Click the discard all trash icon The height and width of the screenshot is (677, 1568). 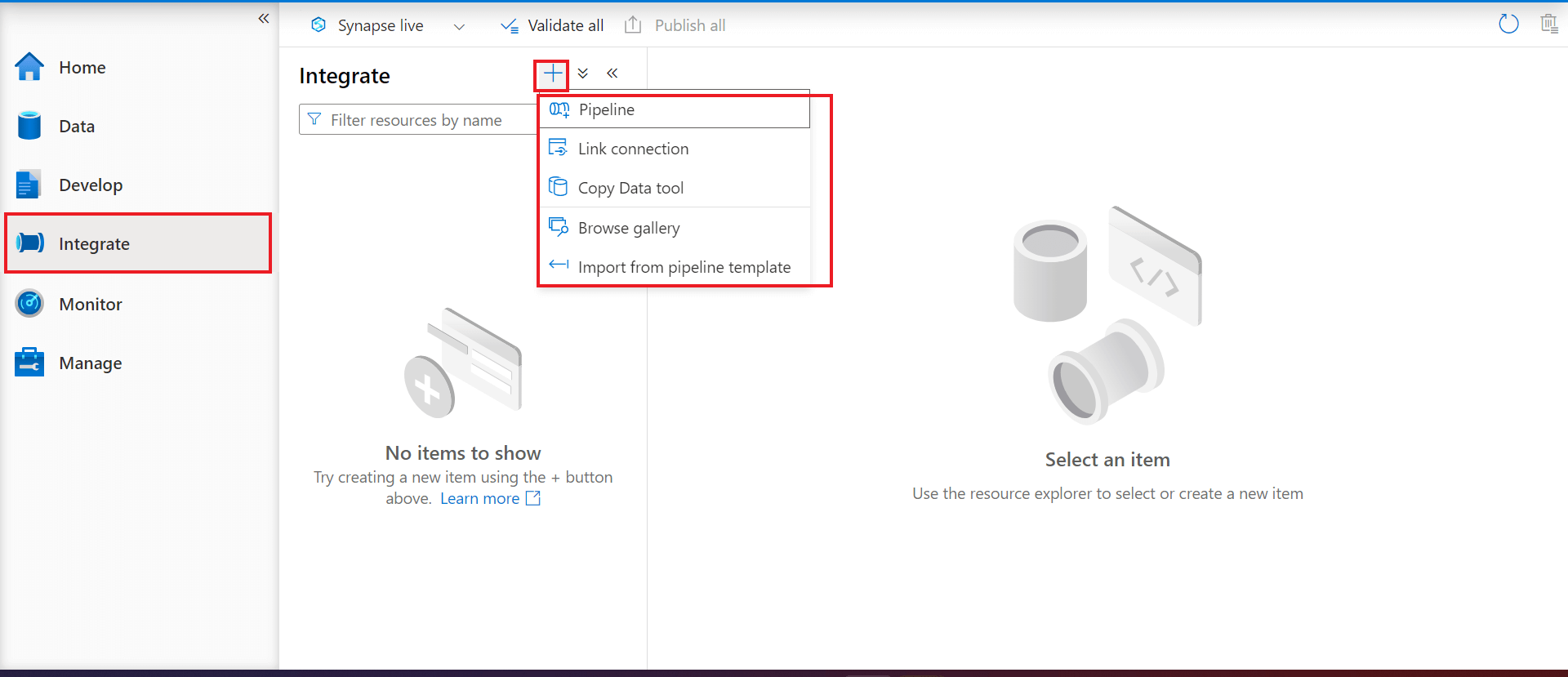point(1548,24)
